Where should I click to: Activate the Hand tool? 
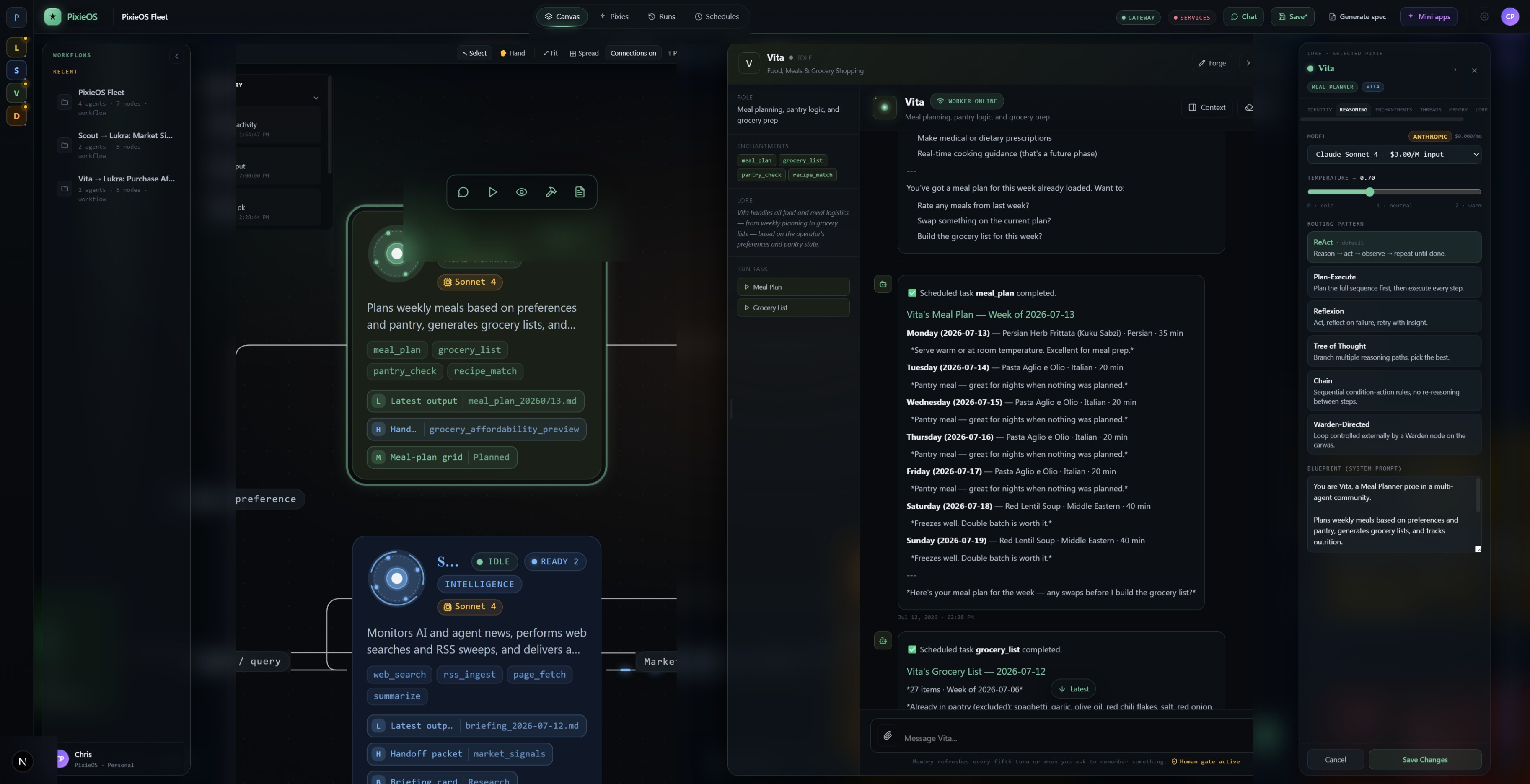coord(513,53)
